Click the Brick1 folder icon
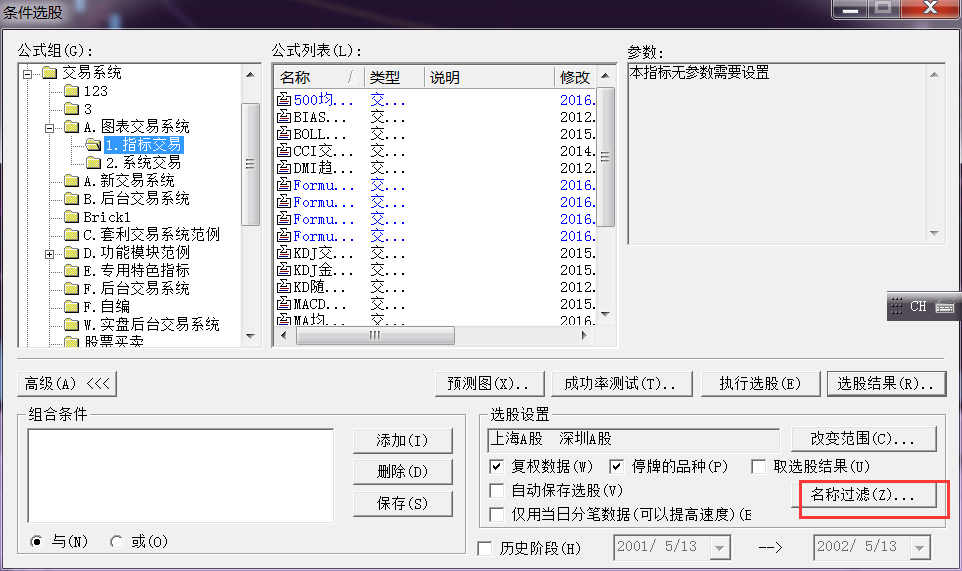This screenshot has height=571, width=962. 71,217
